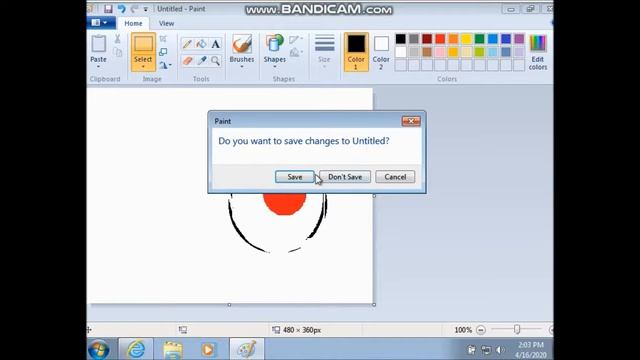Open Windows Media Player on taskbar

point(208,350)
